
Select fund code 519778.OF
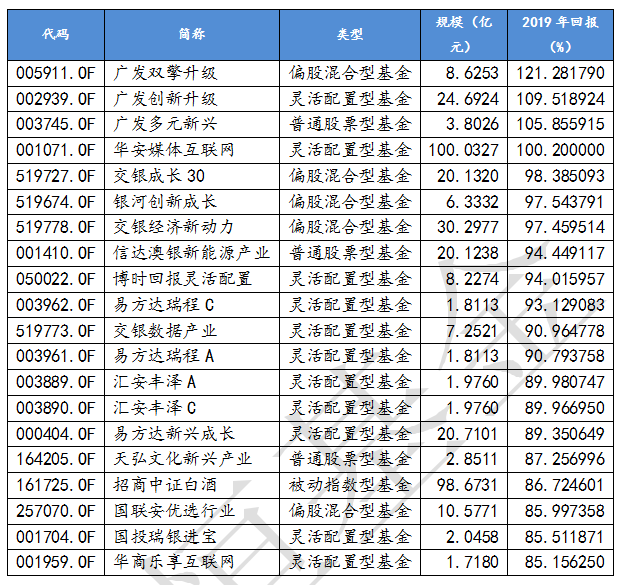(x=56, y=227)
